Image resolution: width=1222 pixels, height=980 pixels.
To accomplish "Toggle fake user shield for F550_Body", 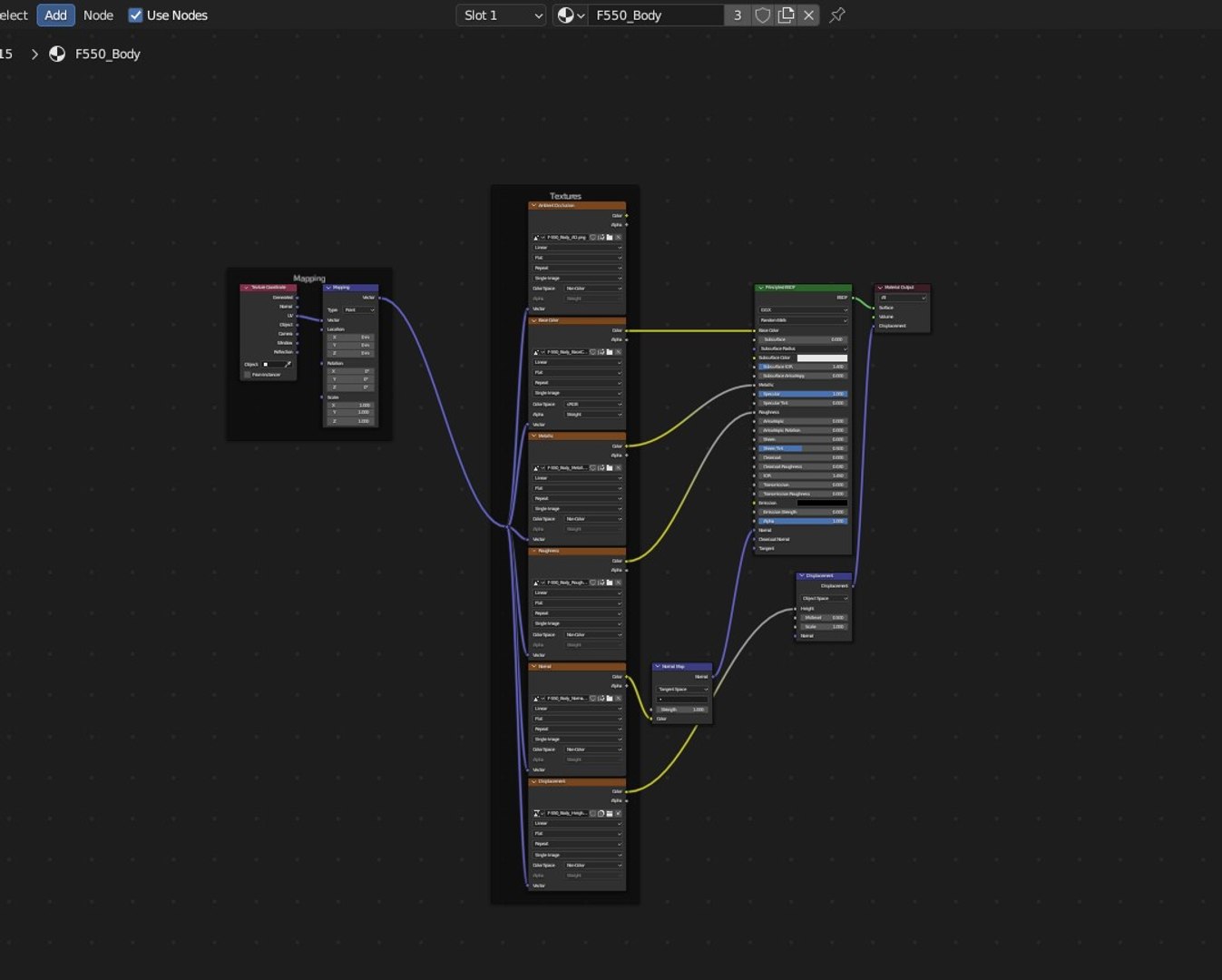I will click(763, 15).
